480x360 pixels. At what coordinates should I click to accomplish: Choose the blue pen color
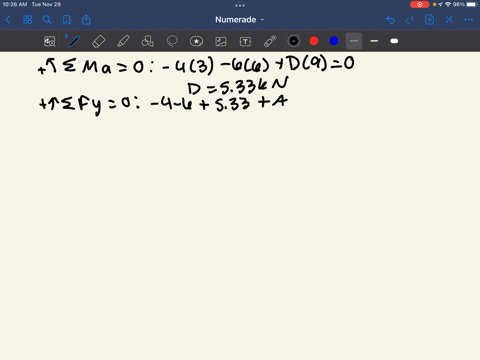point(334,41)
